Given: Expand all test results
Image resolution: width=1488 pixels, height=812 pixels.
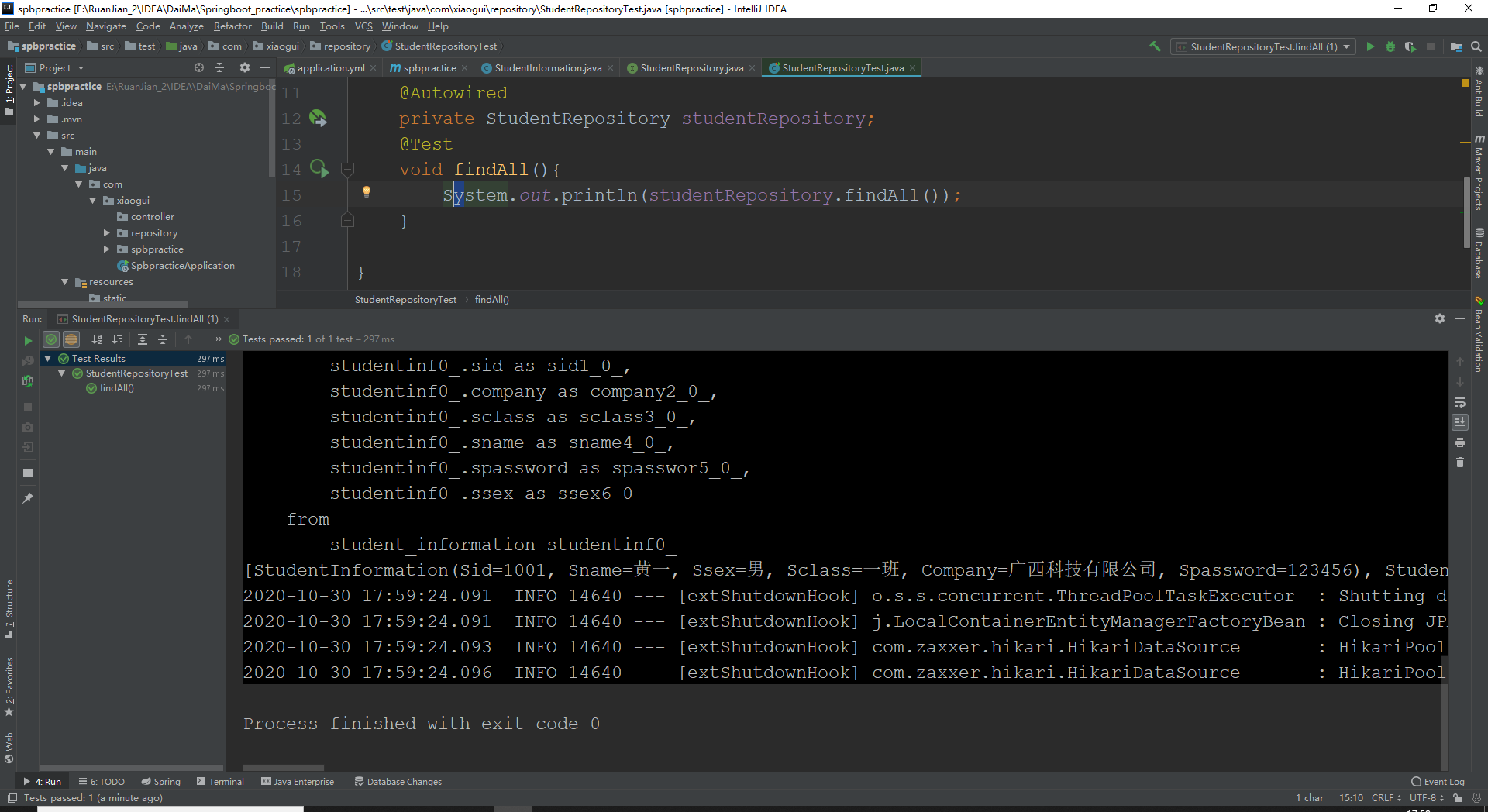Looking at the screenshot, I should point(143,339).
